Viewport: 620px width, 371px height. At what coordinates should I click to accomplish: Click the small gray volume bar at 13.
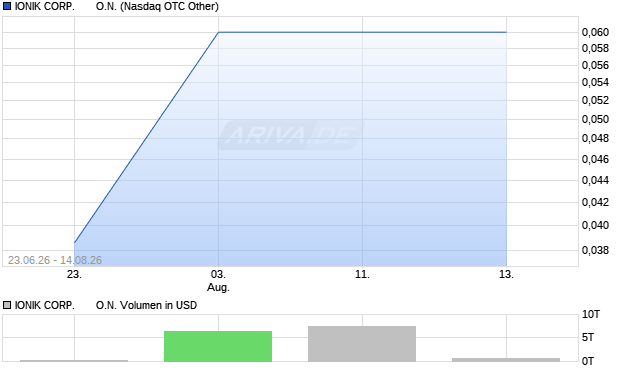click(x=506, y=360)
